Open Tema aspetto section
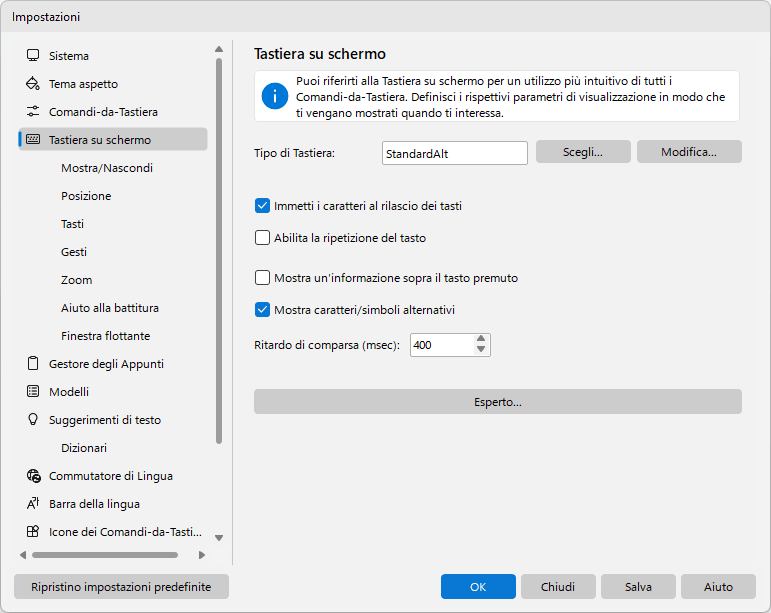Viewport: 771px width, 613px height. coord(113,84)
